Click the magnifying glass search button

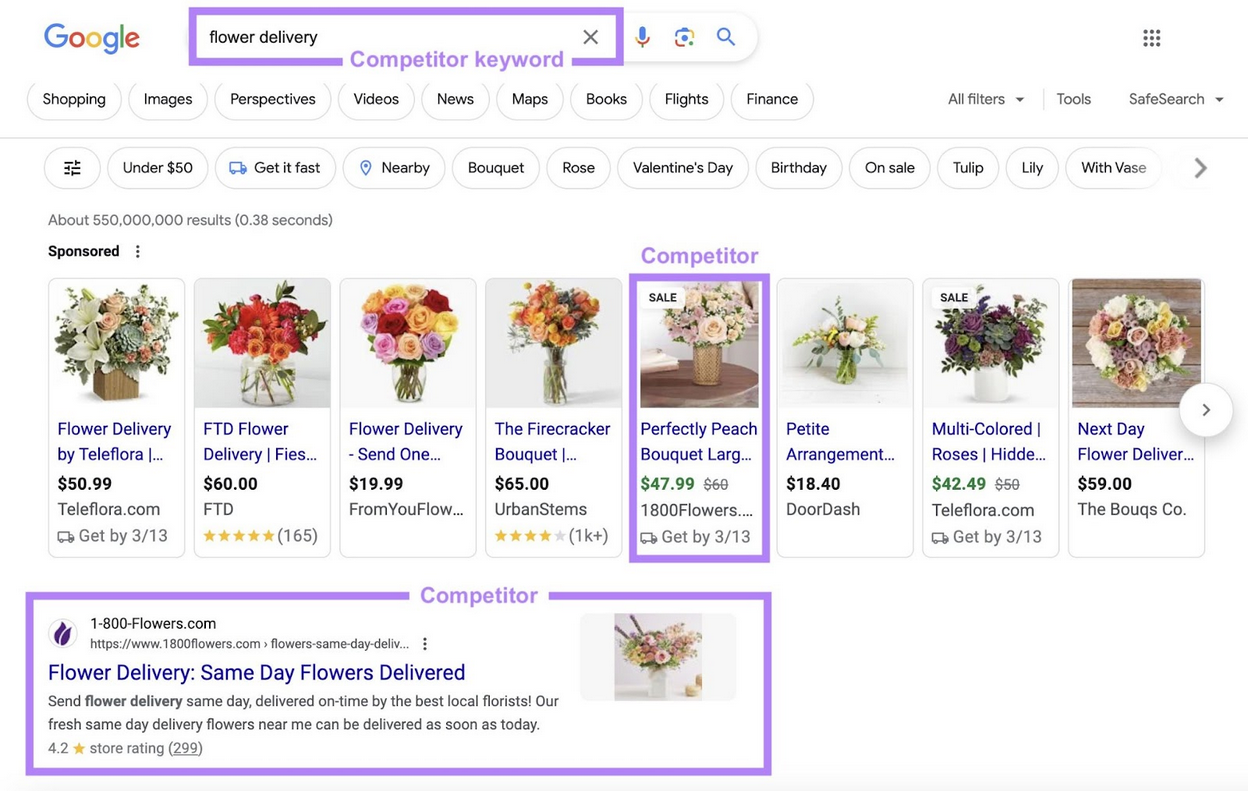(x=726, y=37)
